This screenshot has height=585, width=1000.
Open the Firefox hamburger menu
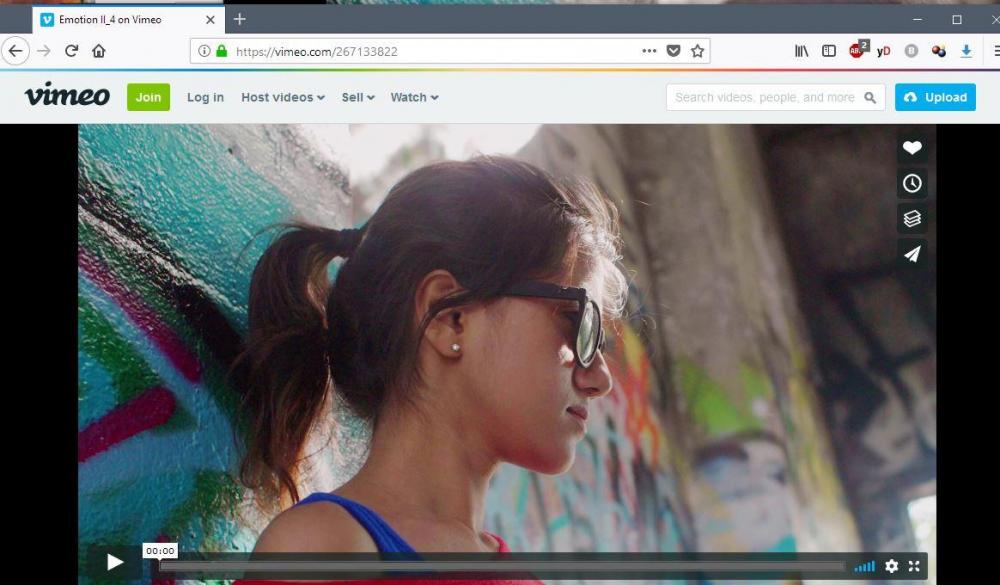pos(995,50)
